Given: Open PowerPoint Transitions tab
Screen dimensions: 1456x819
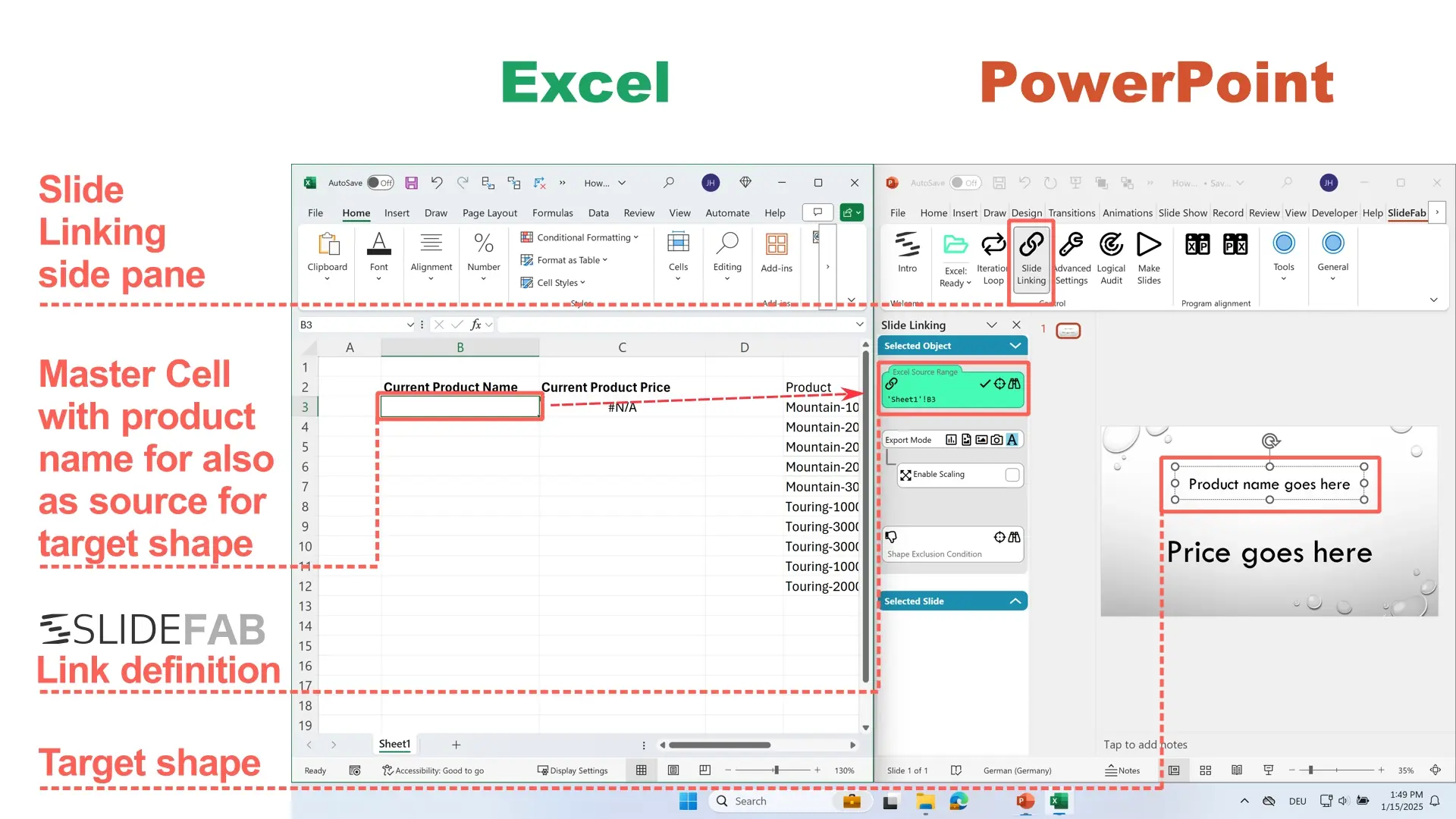Looking at the screenshot, I should 1072,213.
